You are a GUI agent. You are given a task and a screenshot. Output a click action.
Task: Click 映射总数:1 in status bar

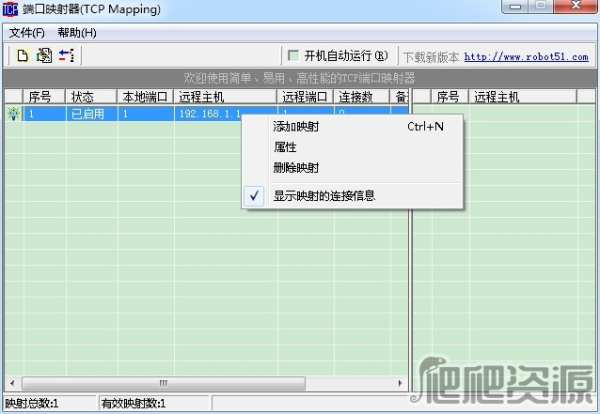32,403
